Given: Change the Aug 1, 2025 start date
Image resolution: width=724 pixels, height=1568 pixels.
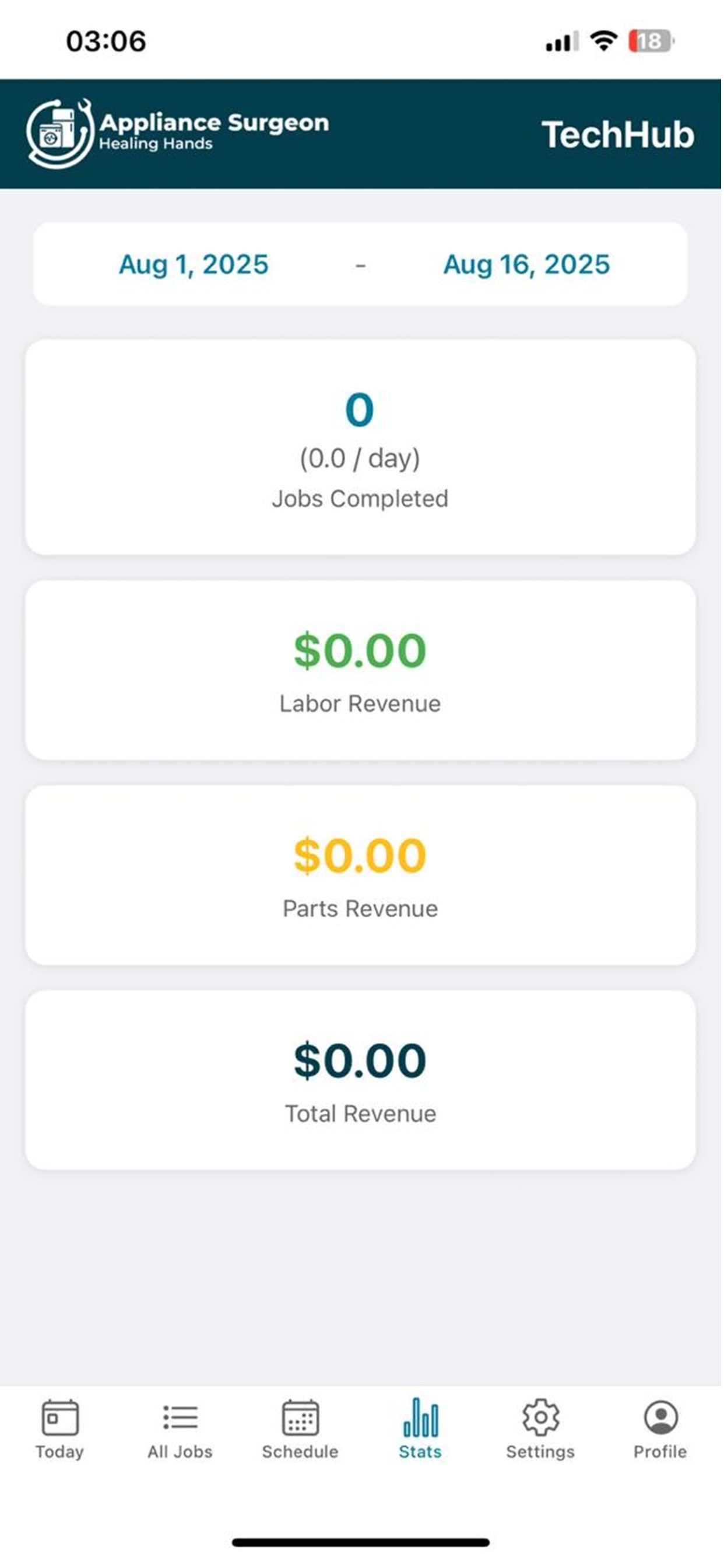Looking at the screenshot, I should [194, 264].
